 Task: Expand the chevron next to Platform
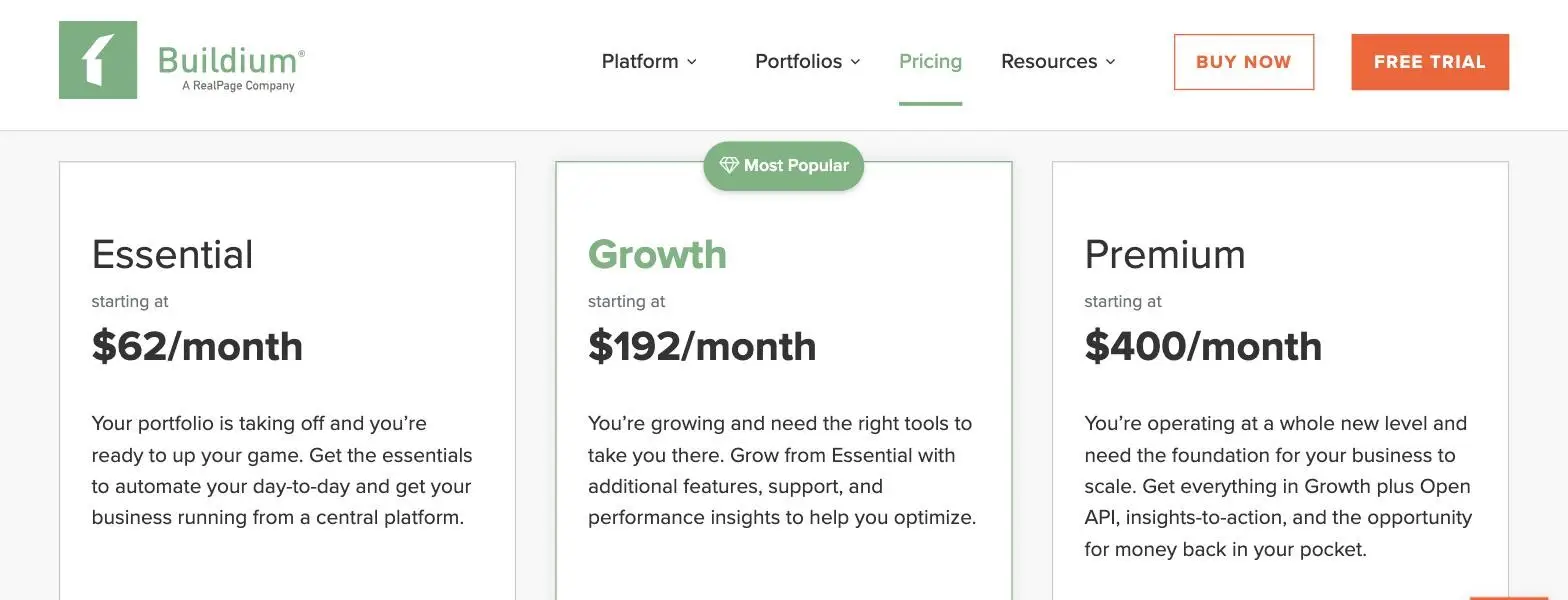[x=691, y=62]
